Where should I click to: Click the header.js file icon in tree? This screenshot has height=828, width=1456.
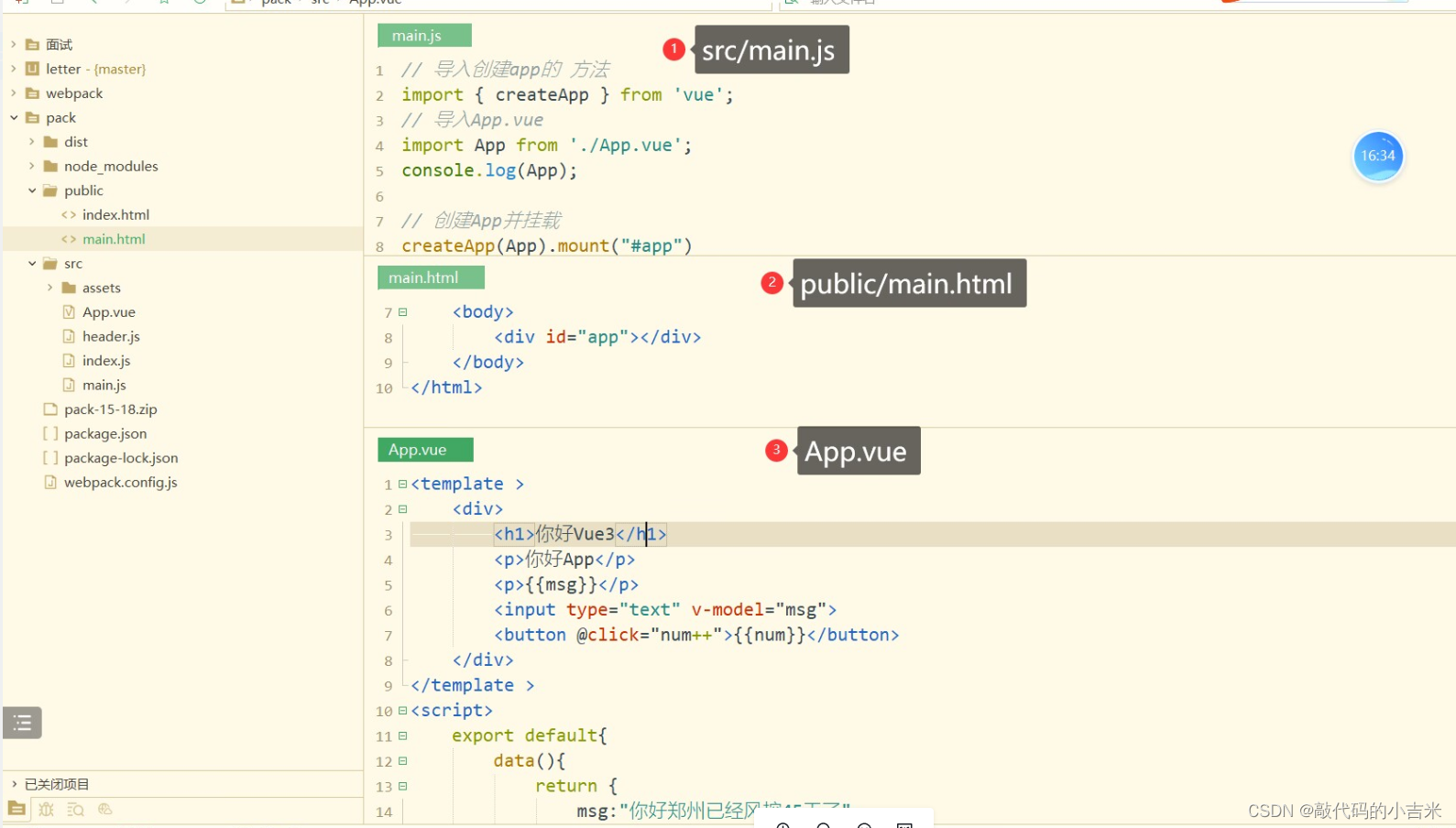click(69, 336)
